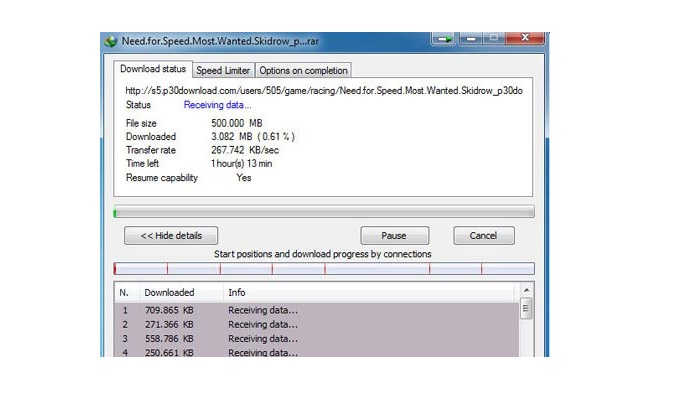Cancel the download
Image resolution: width=700 pixels, height=400 pixels.
(483, 236)
